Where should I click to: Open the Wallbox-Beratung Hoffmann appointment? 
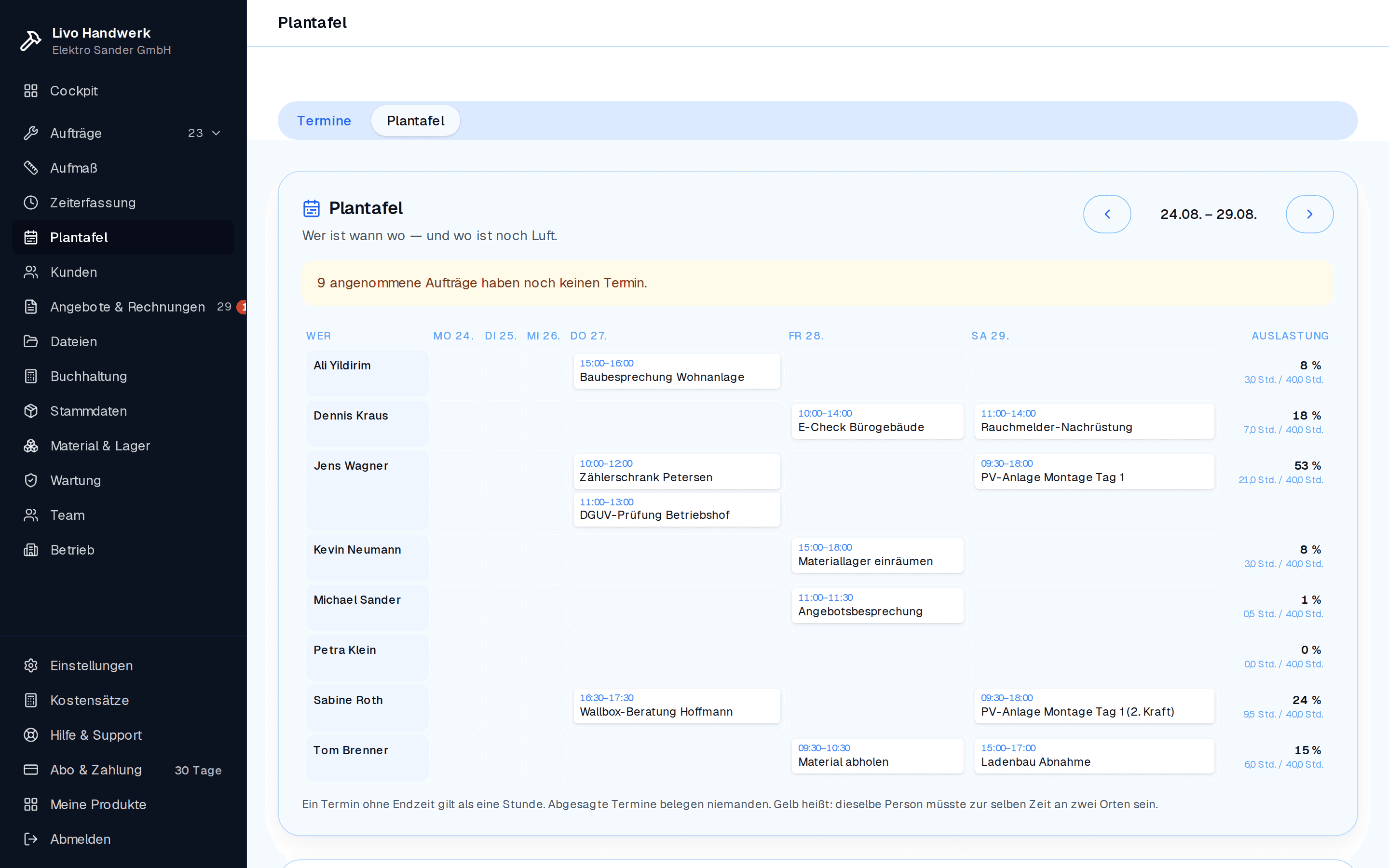(x=677, y=705)
